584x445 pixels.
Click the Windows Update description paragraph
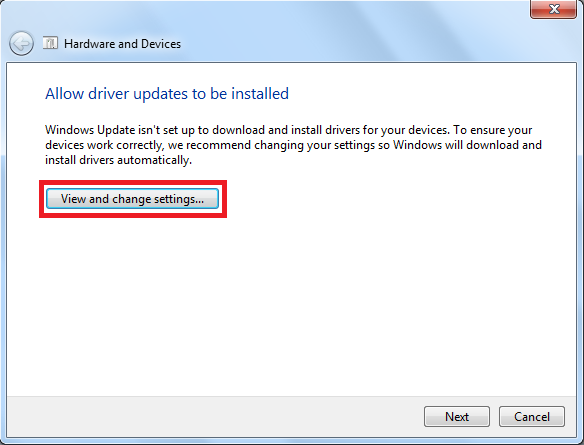(x=293, y=145)
